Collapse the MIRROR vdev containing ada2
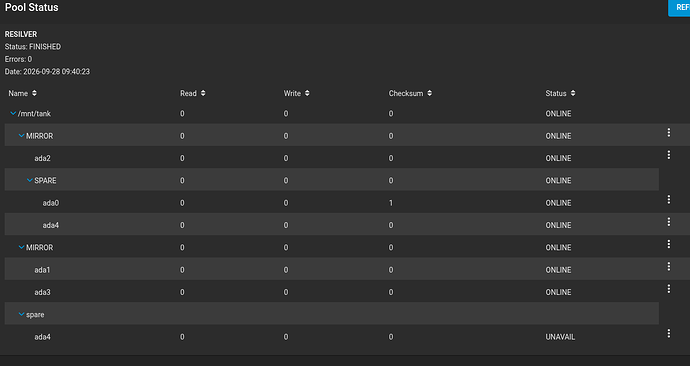This screenshot has width=690, height=366. (x=21, y=136)
